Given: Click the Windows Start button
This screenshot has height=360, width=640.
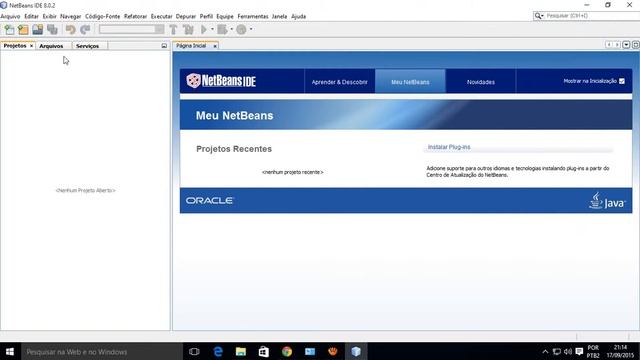Looking at the screenshot, I should click(10, 351).
